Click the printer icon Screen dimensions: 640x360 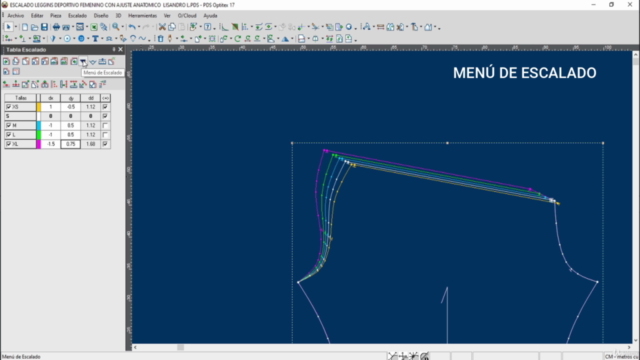coord(56,27)
